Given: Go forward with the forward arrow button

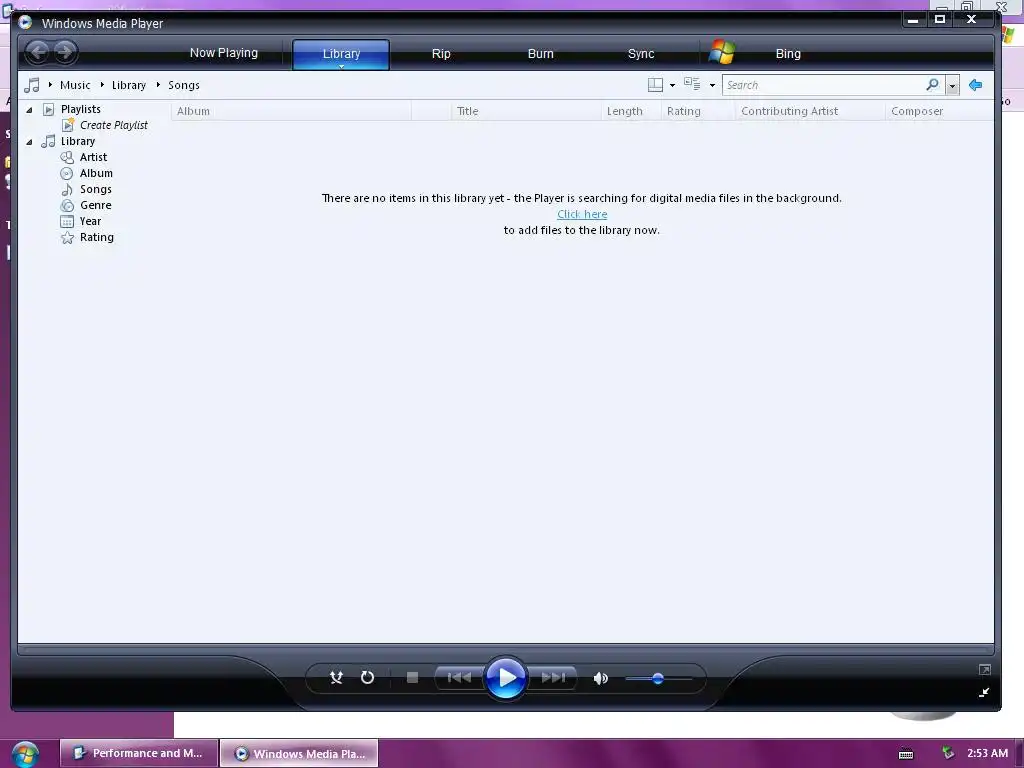Looking at the screenshot, I should [x=65, y=52].
